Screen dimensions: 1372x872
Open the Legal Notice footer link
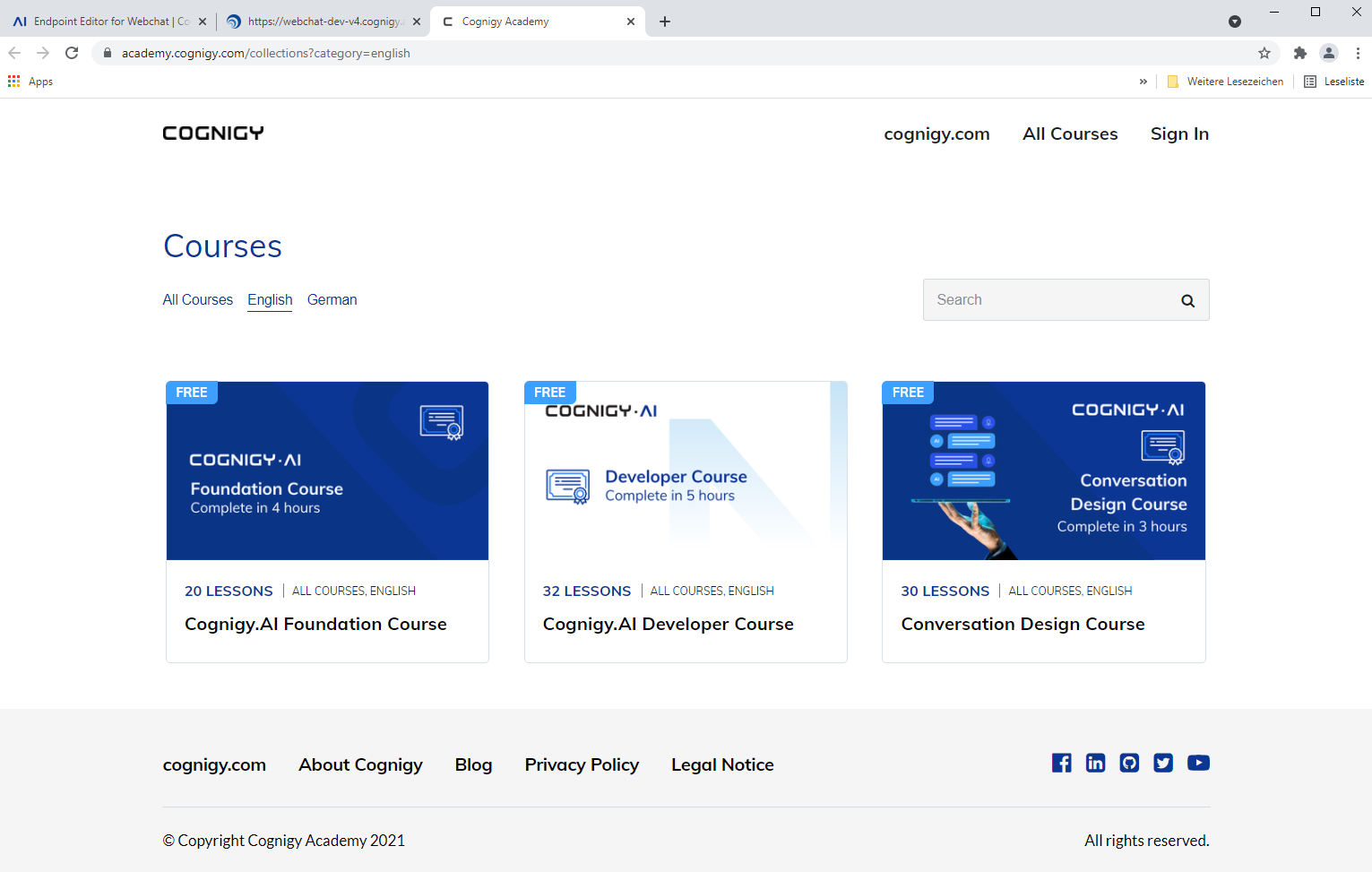pos(722,764)
